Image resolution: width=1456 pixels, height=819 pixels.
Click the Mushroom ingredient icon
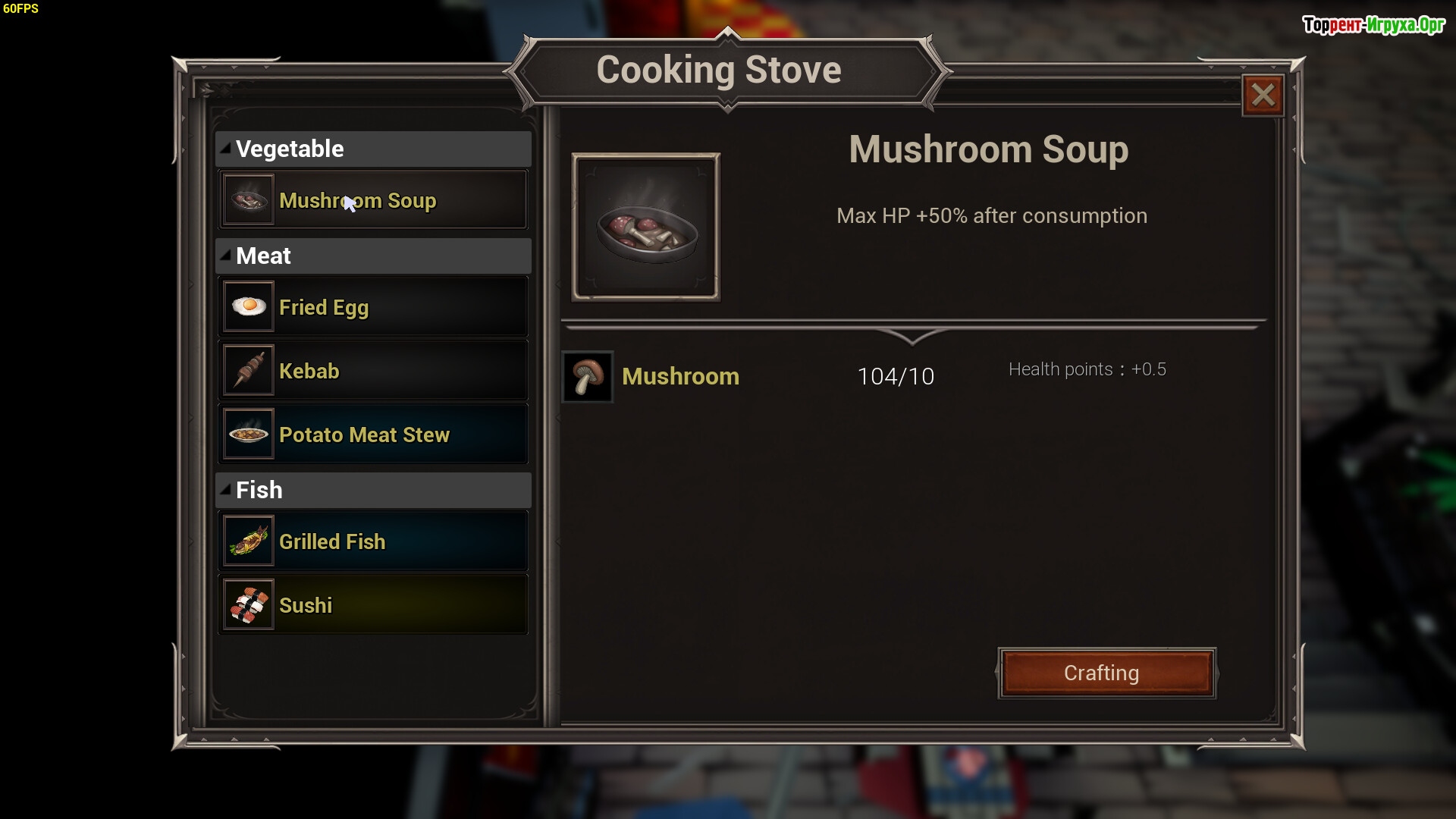(588, 376)
